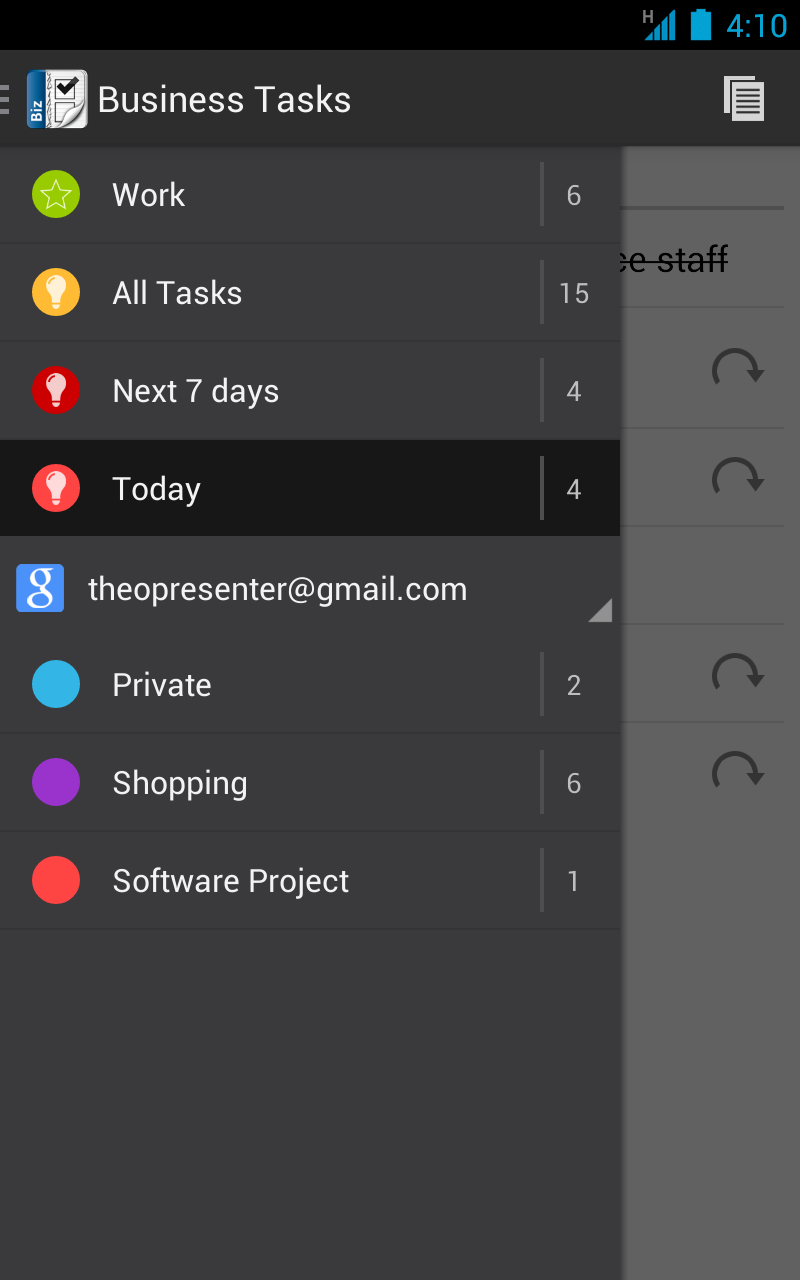The image size is (800, 1280).
Task: Close the drawer via the hamburger menu lines
Action: pyautogui.click(x=6, y=99)
